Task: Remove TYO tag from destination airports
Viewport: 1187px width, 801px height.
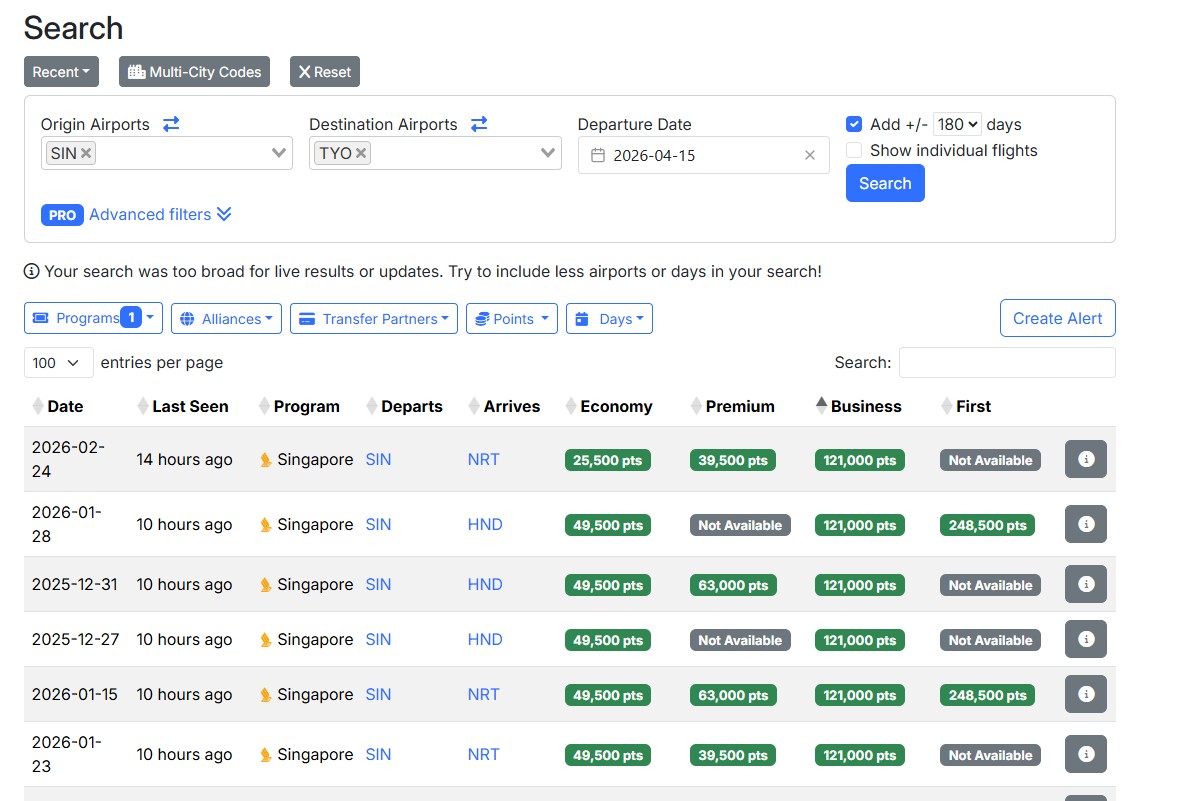Action: (x=361, y=153)
